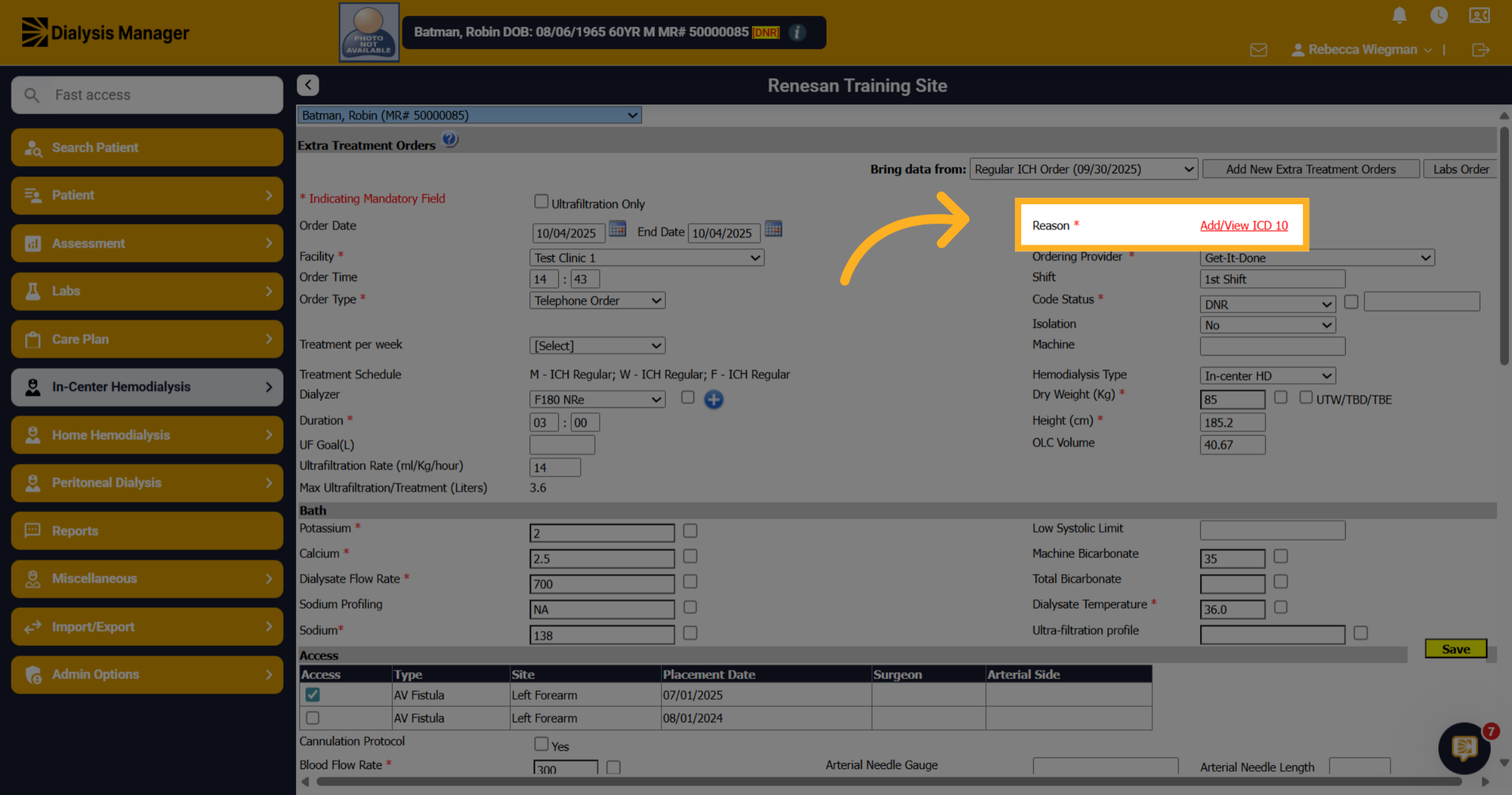Toggle the checkbox next to Potassium field

pos(690,530)
